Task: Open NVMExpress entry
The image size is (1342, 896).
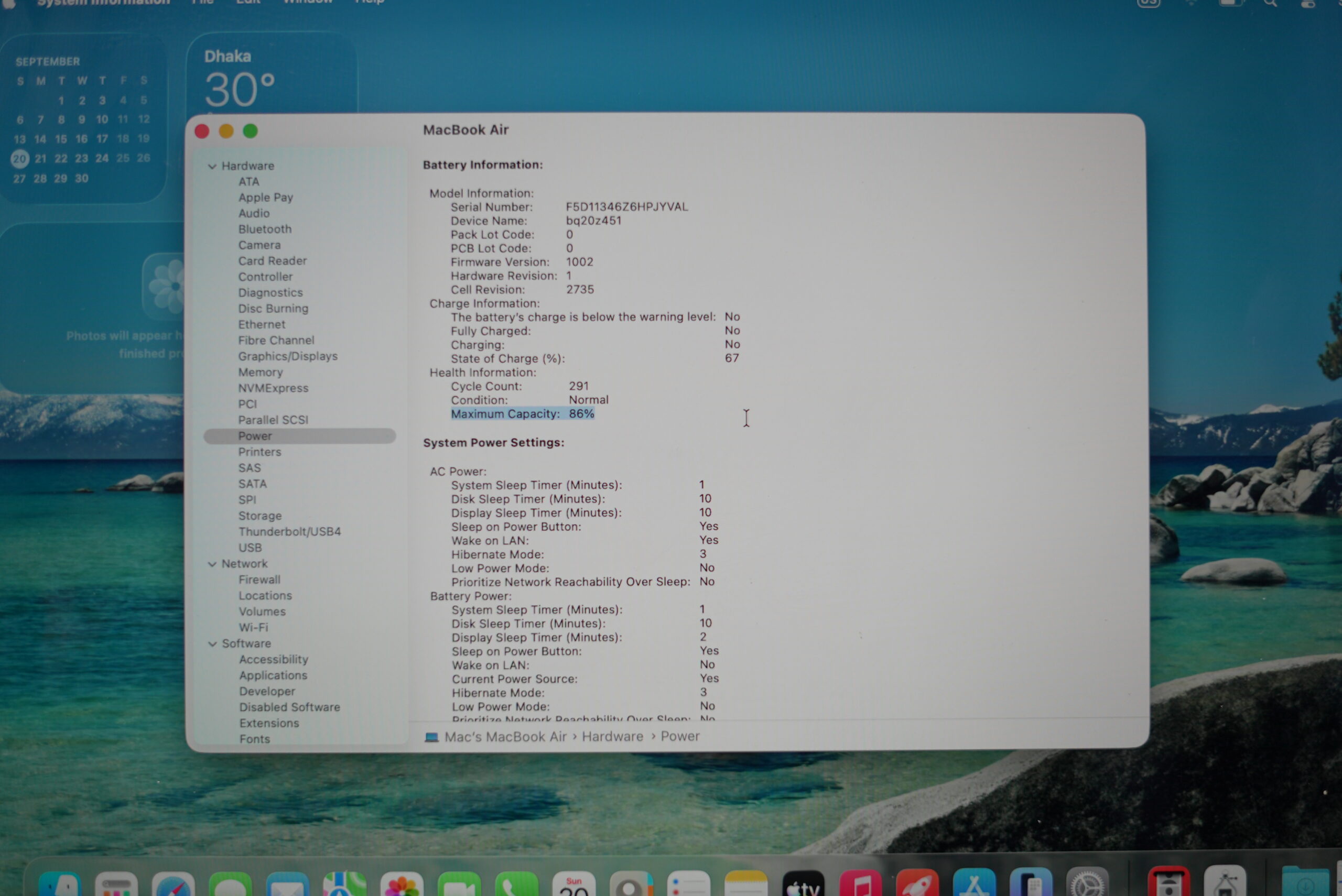Action: coord(273,389)
